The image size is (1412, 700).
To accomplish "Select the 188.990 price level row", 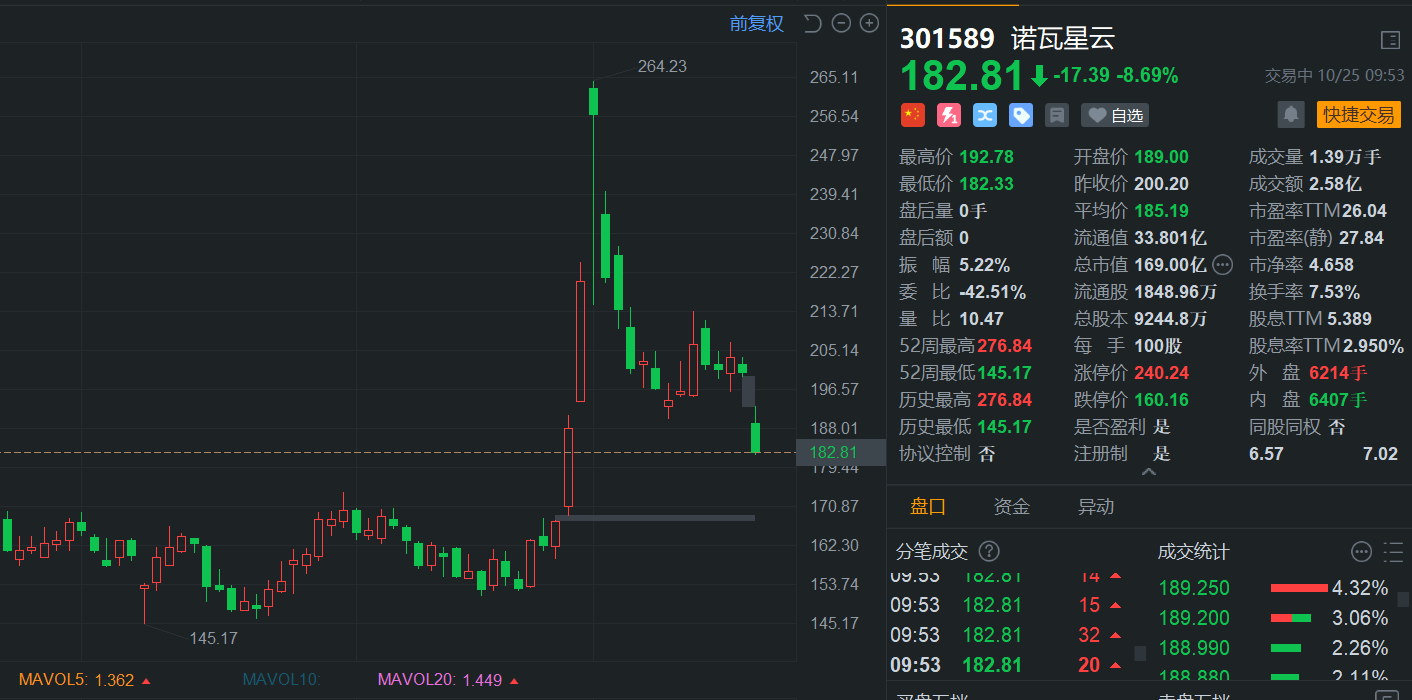I will [1272, 648].
